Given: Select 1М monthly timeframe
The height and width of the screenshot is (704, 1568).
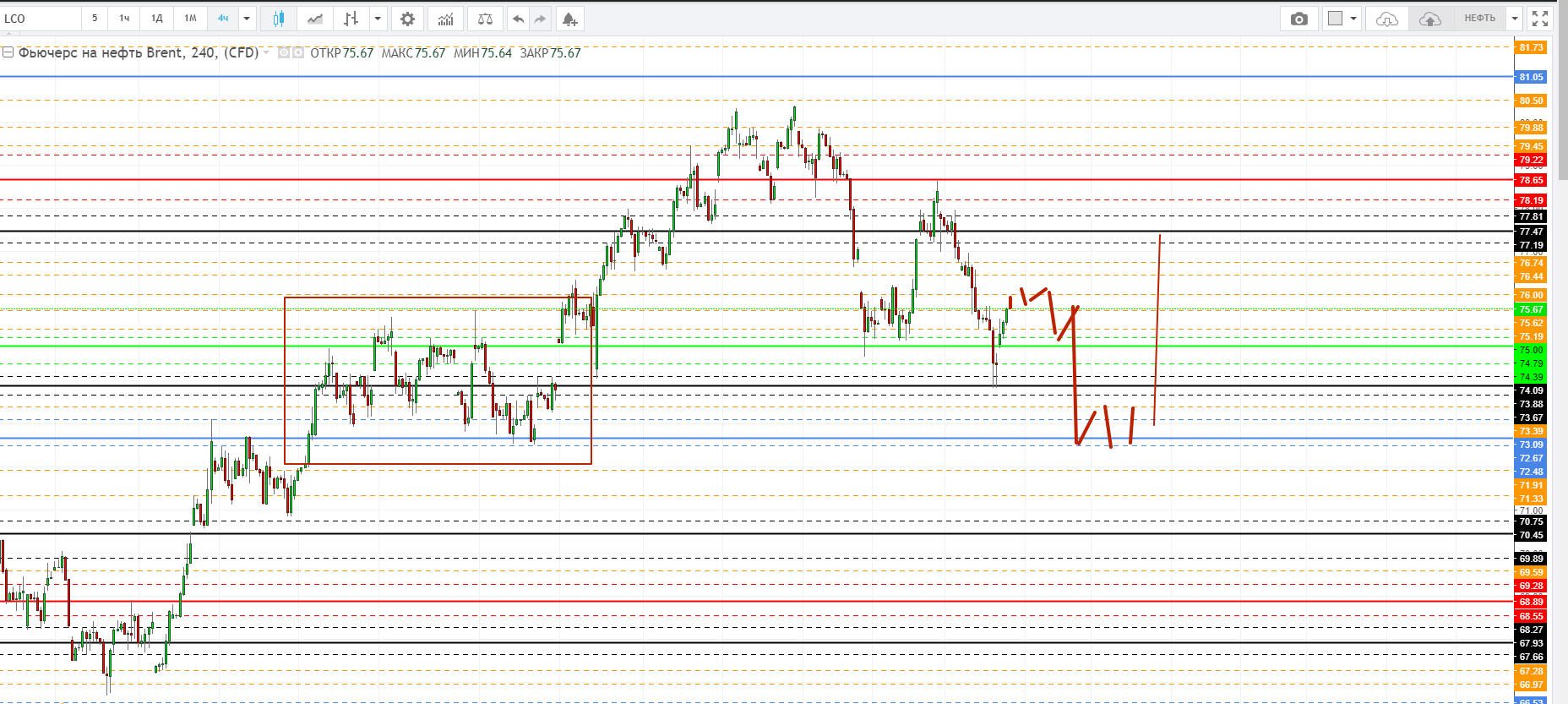Looking at the screenshot, I should [x=190, y=18].
